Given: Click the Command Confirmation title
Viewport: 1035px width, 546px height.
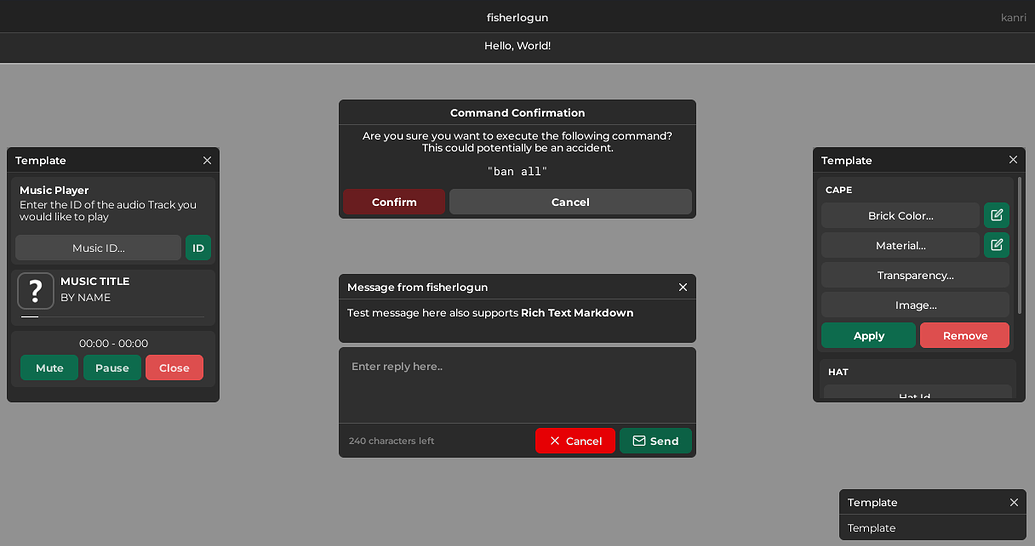Looking at the screenshot, I should (x=518, y=113).
